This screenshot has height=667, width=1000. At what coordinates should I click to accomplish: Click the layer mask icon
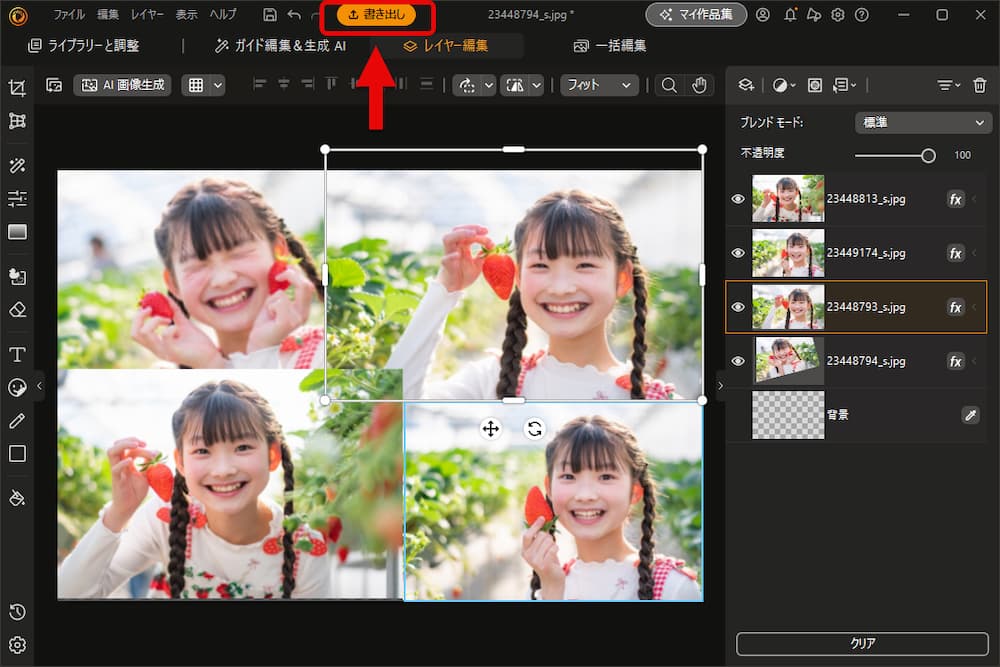(x=815, y=85)
